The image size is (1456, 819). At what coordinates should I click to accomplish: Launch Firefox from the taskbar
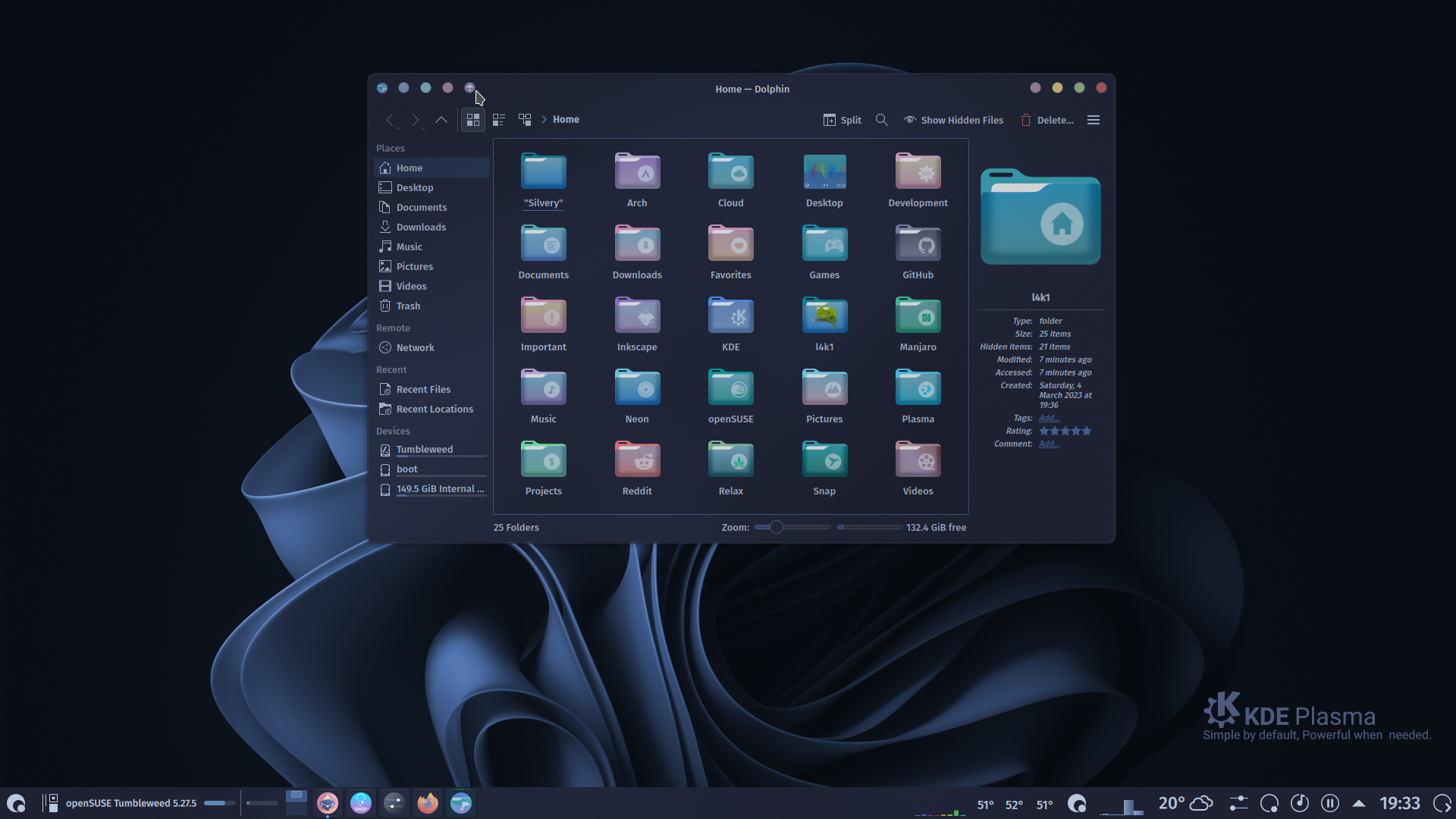[x=428, y=803]
